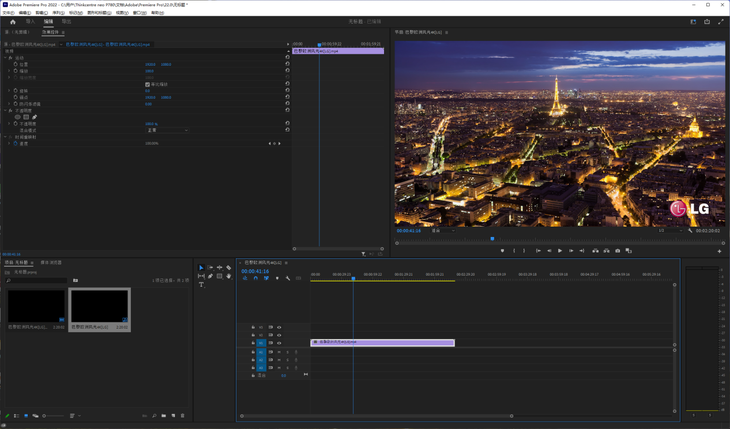Reset the Position parameter

(287, 64)
